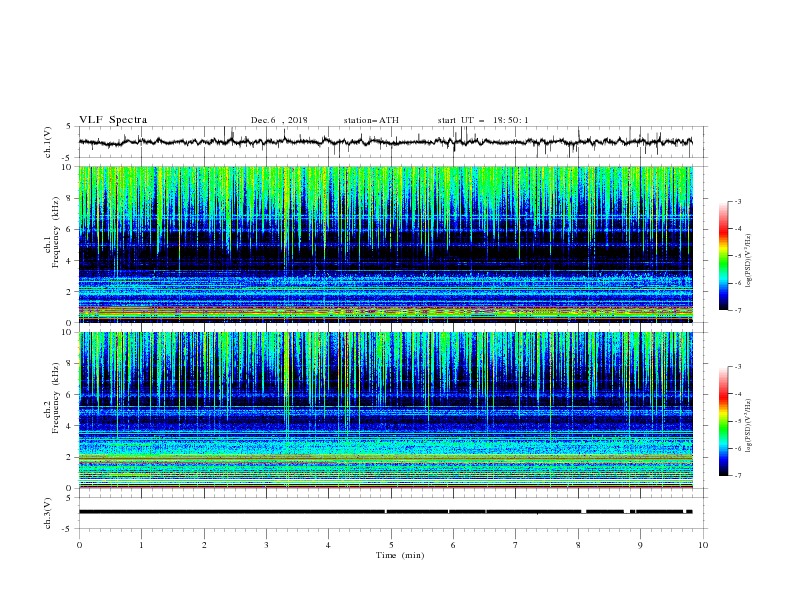Click the "Time (min)" axis title
This screenshot has height=612, width=792.
click(400, 555)
